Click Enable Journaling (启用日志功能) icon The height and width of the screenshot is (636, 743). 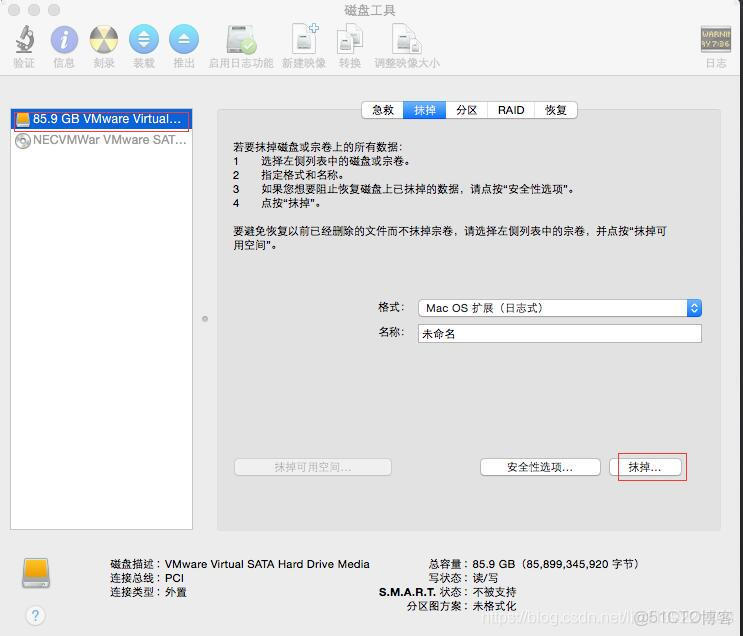pyautogui.click(x=241, y=39)
